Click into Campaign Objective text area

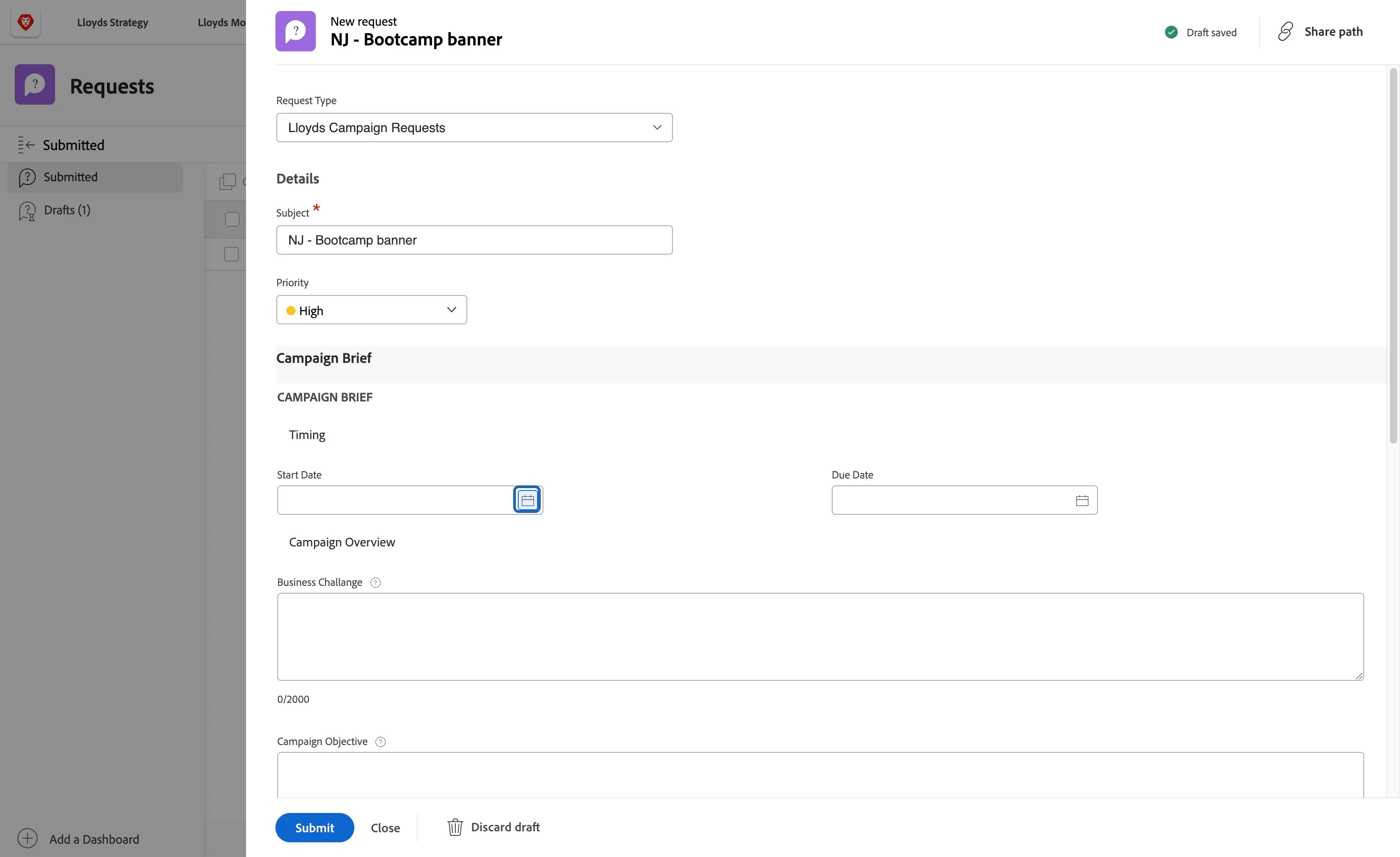[820, 775]
